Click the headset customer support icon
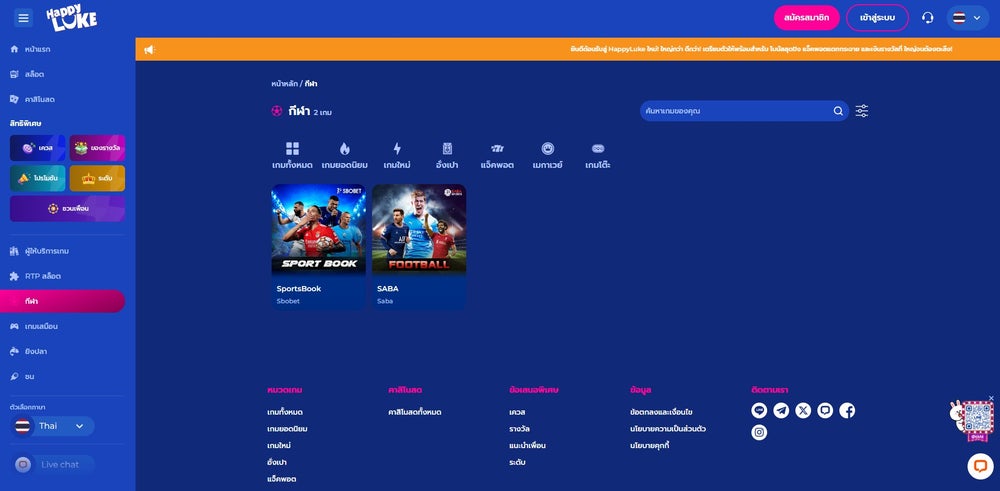Image resolution: width=1000 pixels, height=491 pixels. (927, 18)
